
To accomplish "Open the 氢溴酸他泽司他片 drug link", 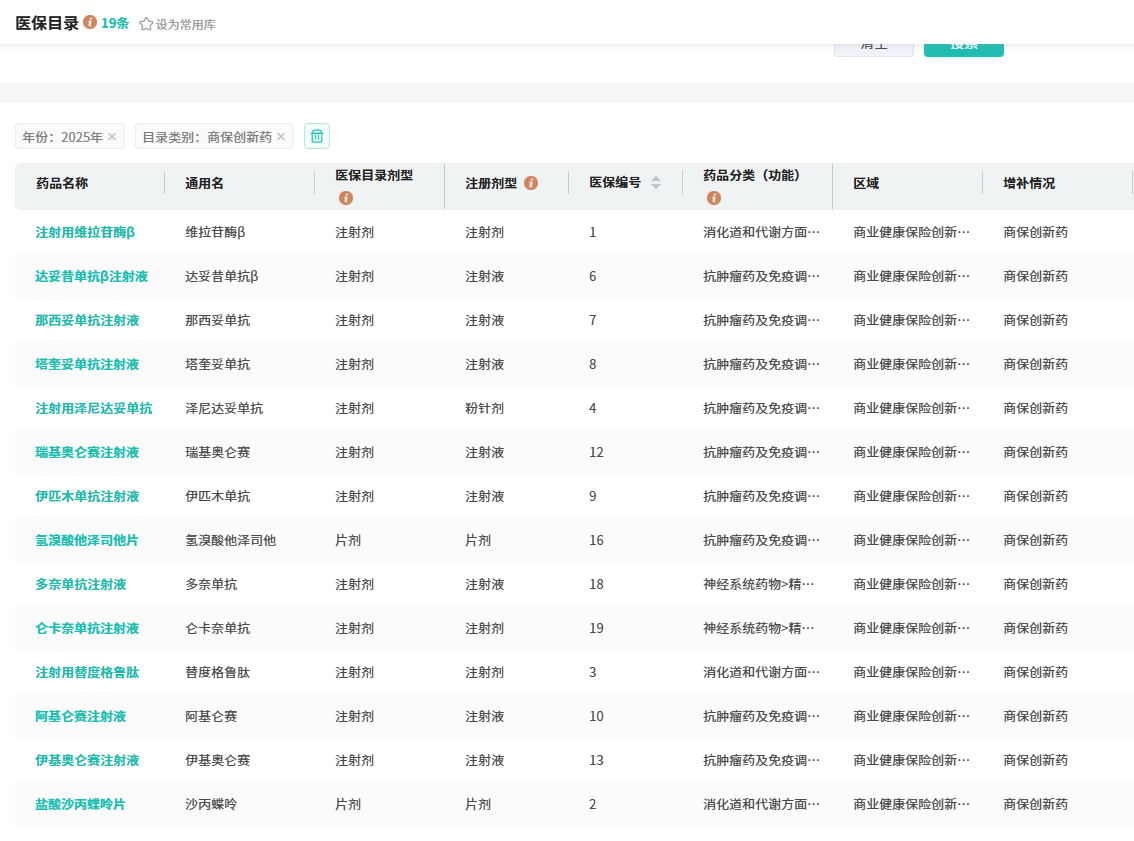I will (87, 540).
